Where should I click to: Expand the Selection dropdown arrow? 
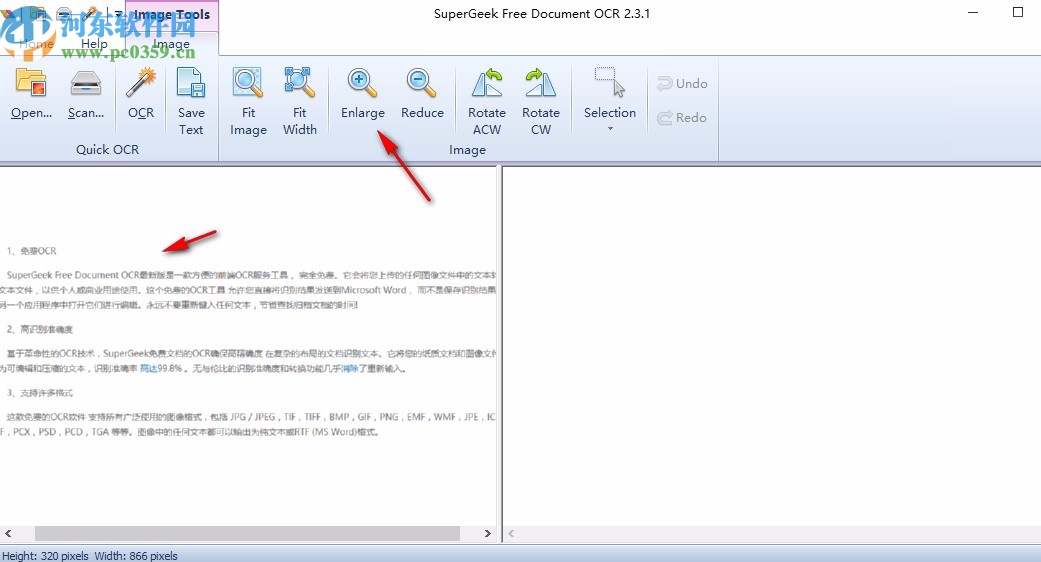point(610,129)
